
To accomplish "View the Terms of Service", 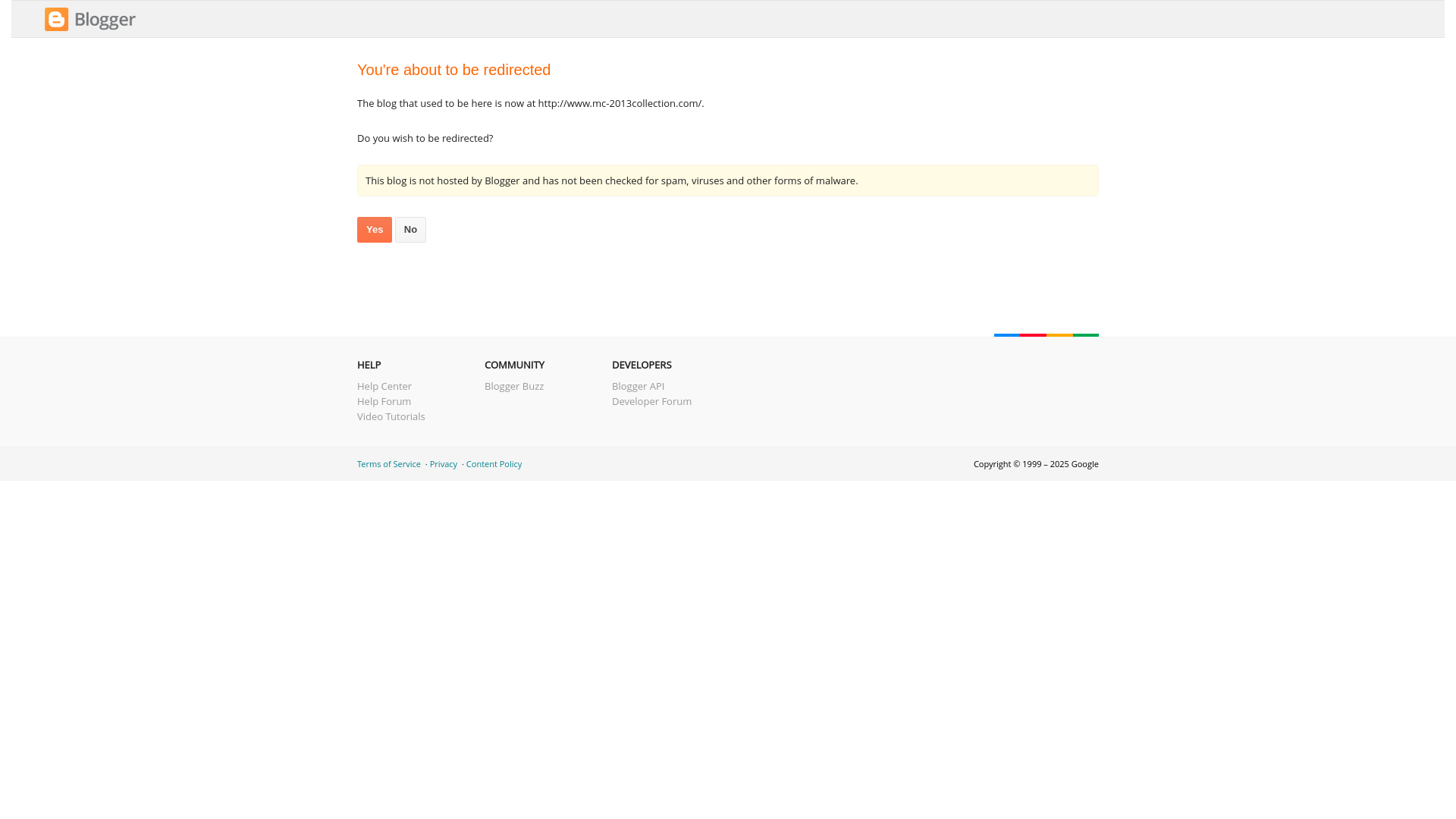I will 389,464.
